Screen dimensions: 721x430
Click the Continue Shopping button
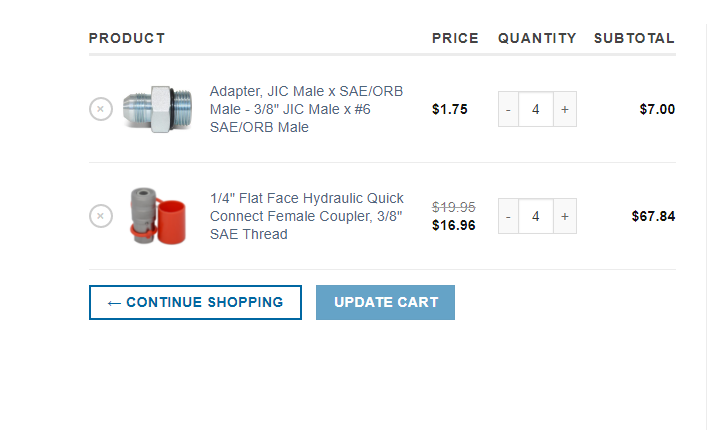pos(195,302)
